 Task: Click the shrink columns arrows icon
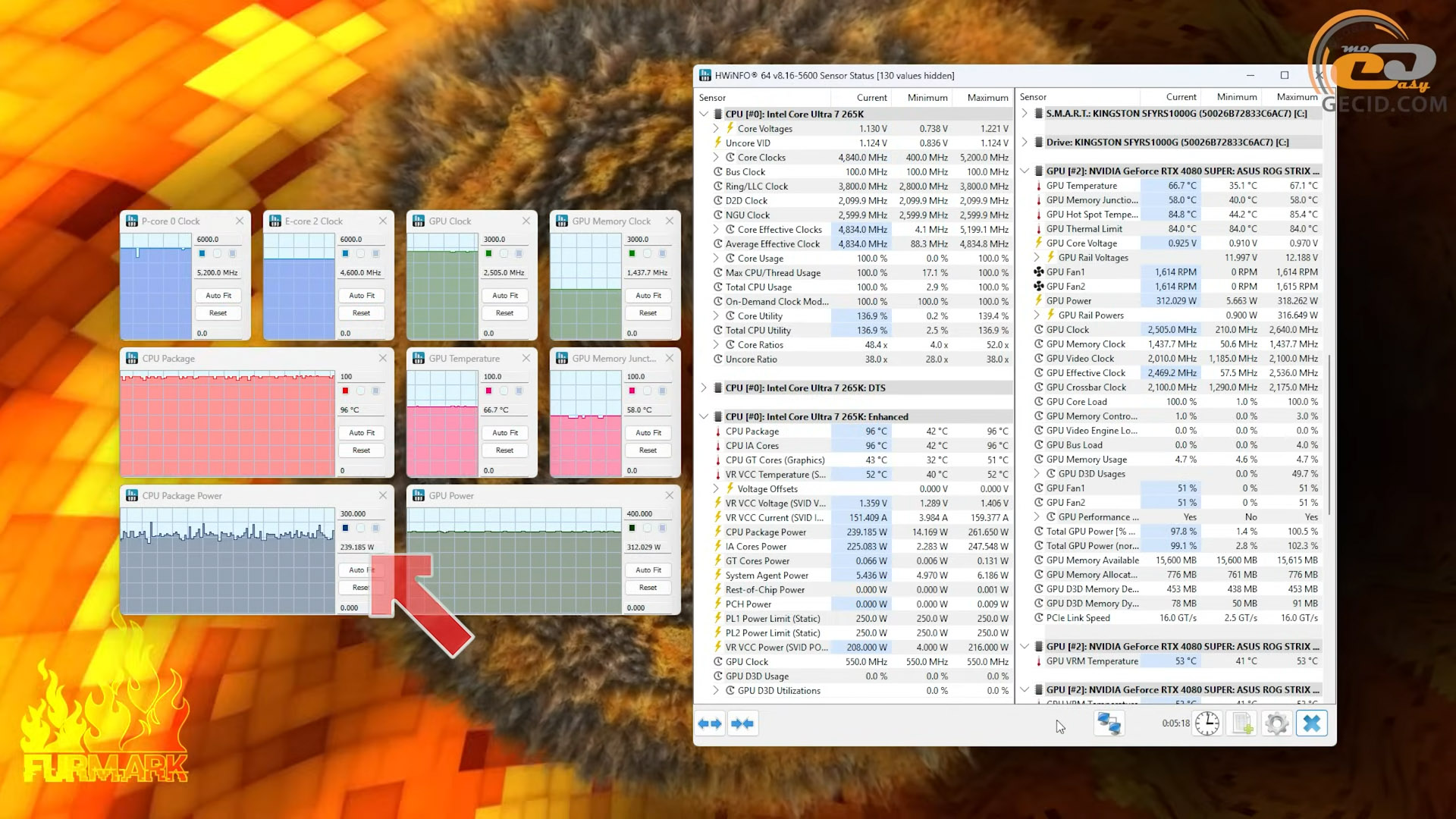[742, 723]
